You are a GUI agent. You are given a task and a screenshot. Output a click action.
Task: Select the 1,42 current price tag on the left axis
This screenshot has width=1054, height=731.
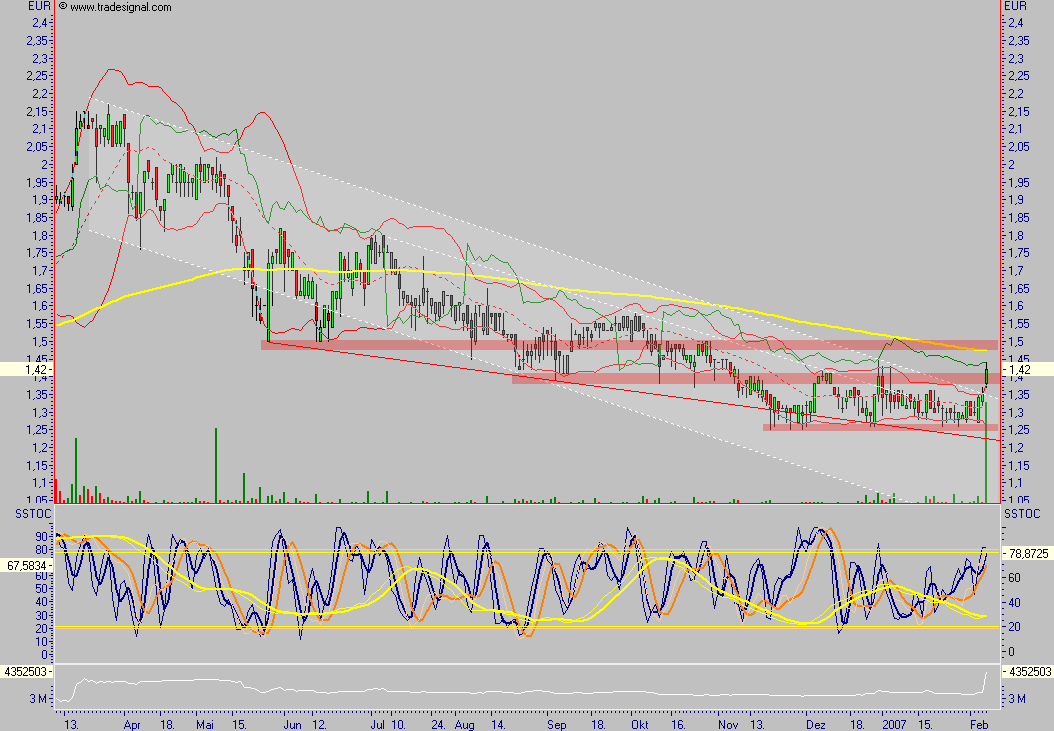[26, 369]
